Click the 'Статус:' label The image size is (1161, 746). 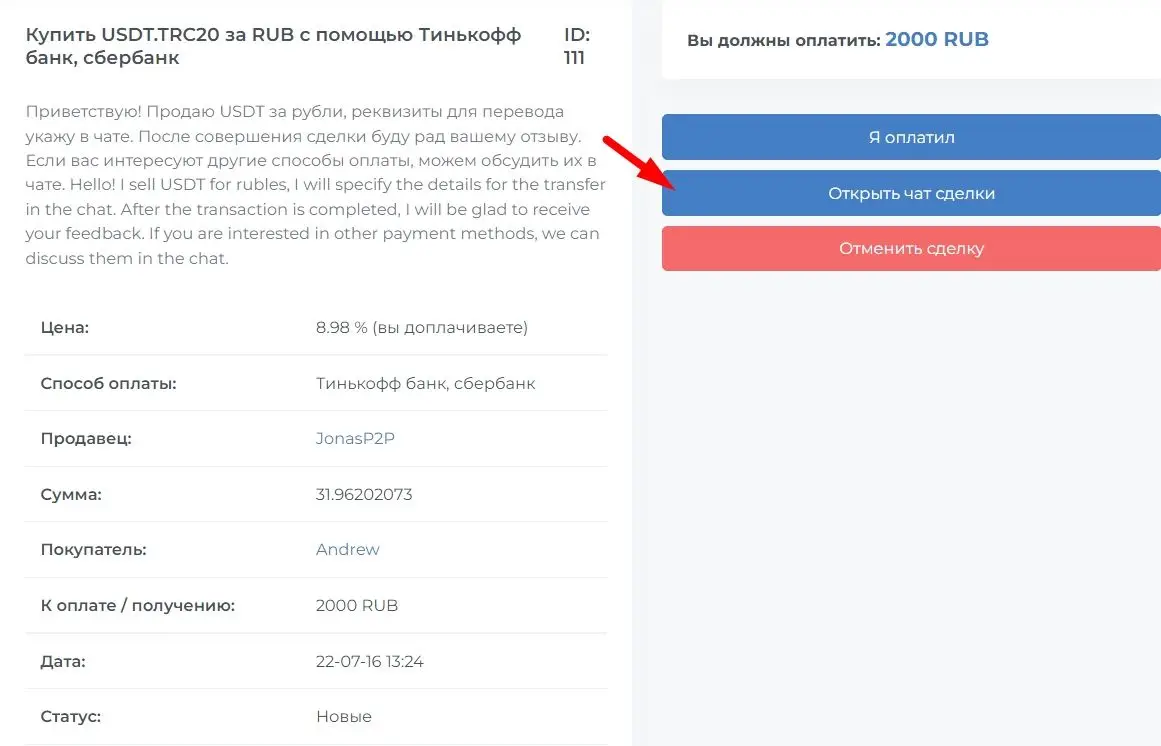(x=70, y=716)
